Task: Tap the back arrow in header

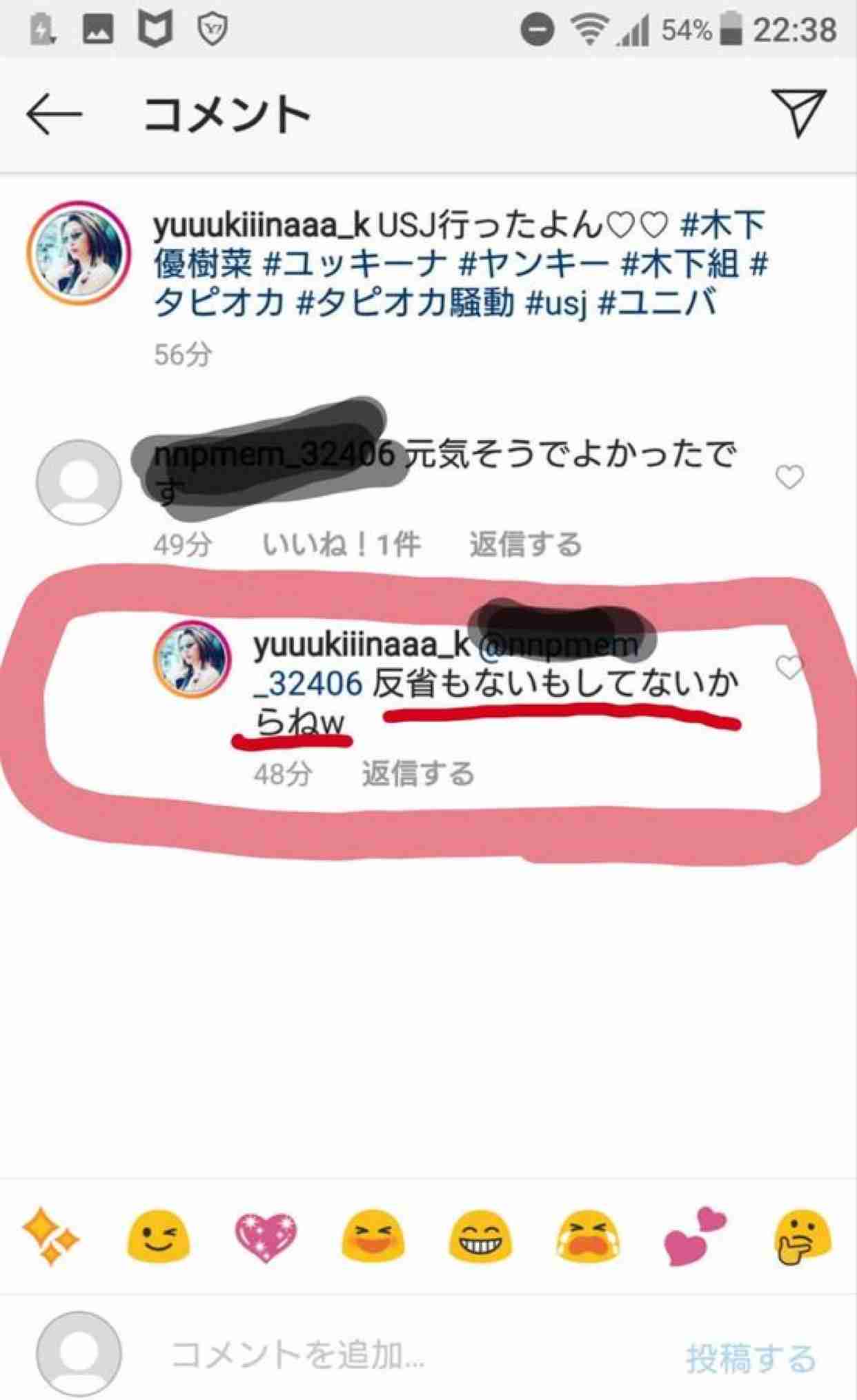Action: pyautogui.click(x=55, y=115)
